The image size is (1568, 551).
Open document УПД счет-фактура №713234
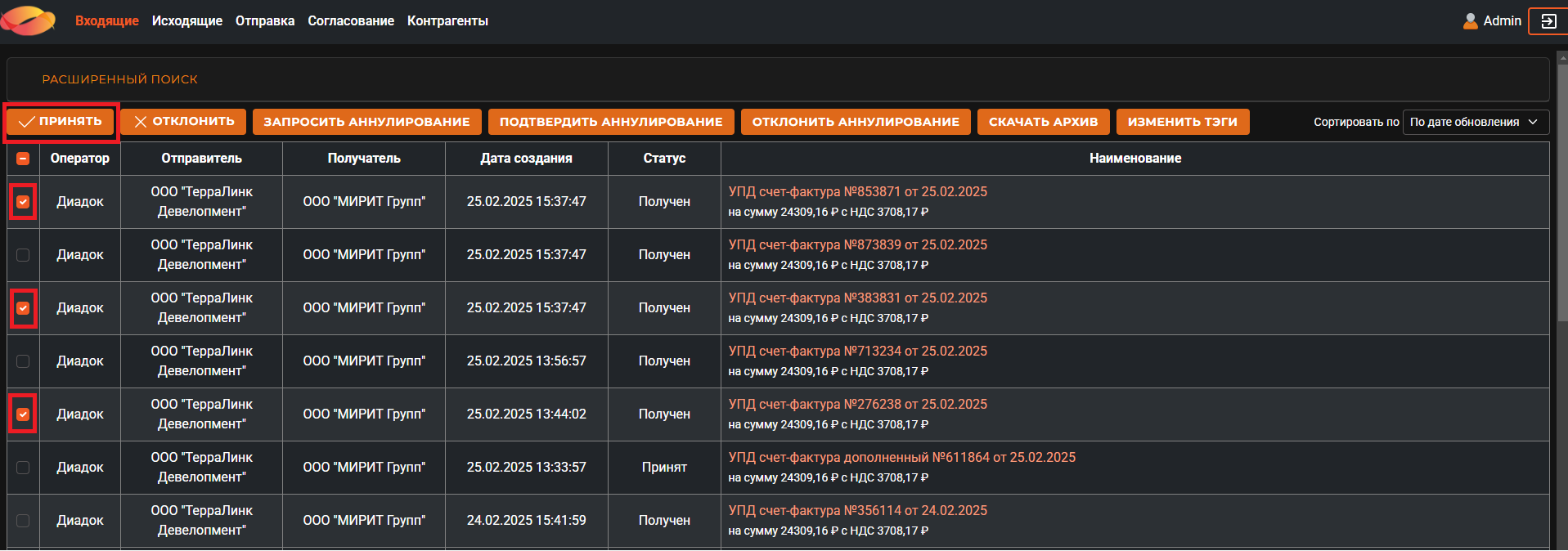click(857, 351)
